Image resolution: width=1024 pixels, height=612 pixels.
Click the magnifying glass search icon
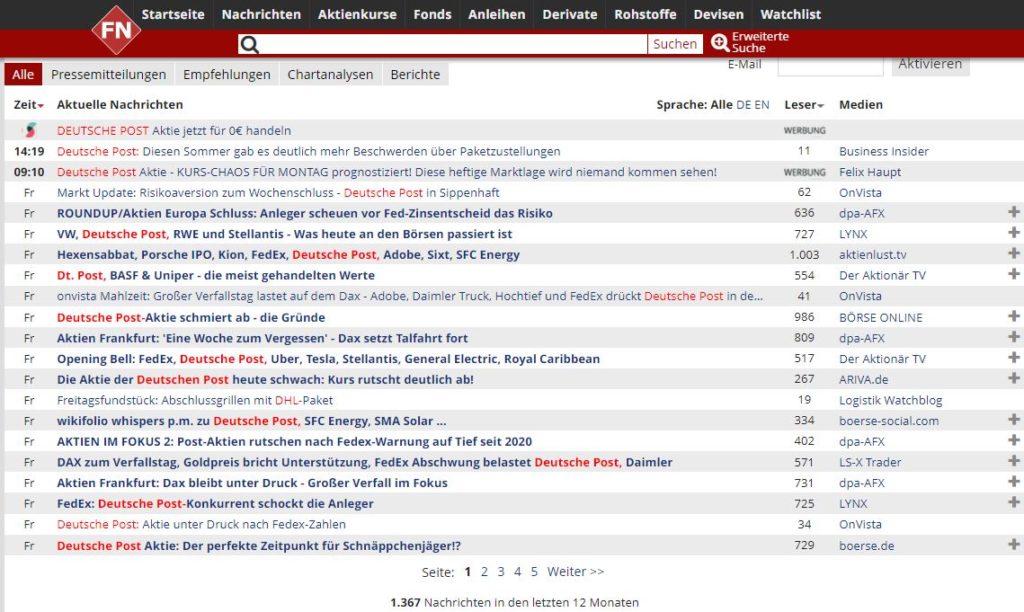(249, 44)
